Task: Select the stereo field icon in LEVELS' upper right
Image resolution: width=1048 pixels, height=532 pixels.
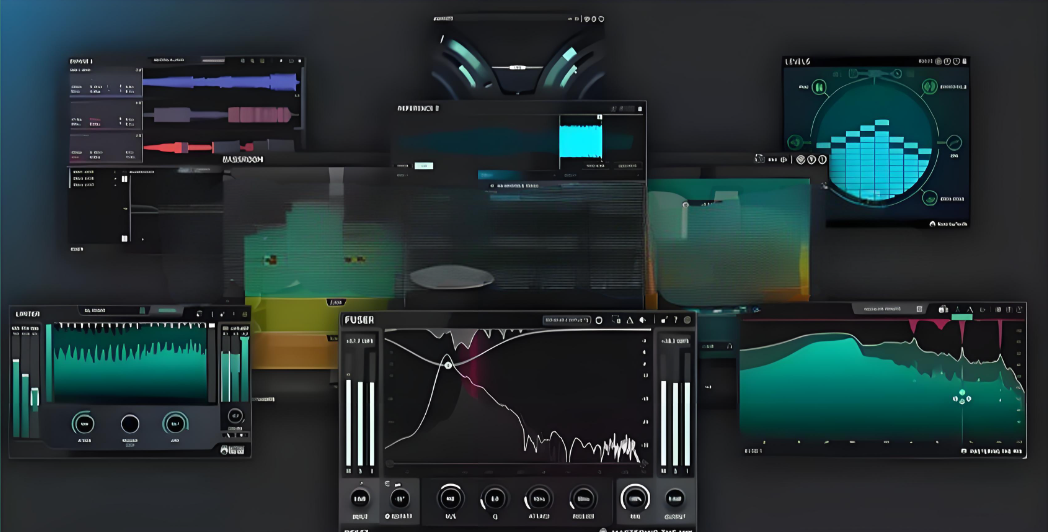Action: pyautogui.click(x=930, y=86)
